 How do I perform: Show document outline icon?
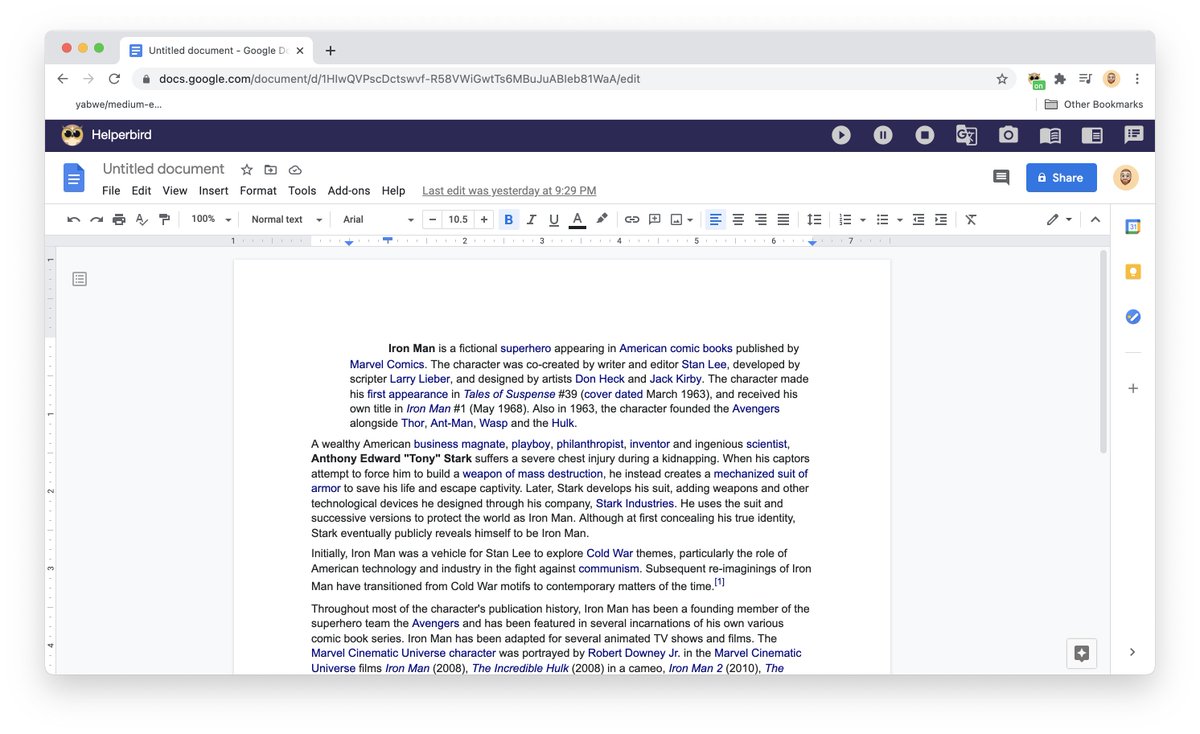click(x=80, y=279)
